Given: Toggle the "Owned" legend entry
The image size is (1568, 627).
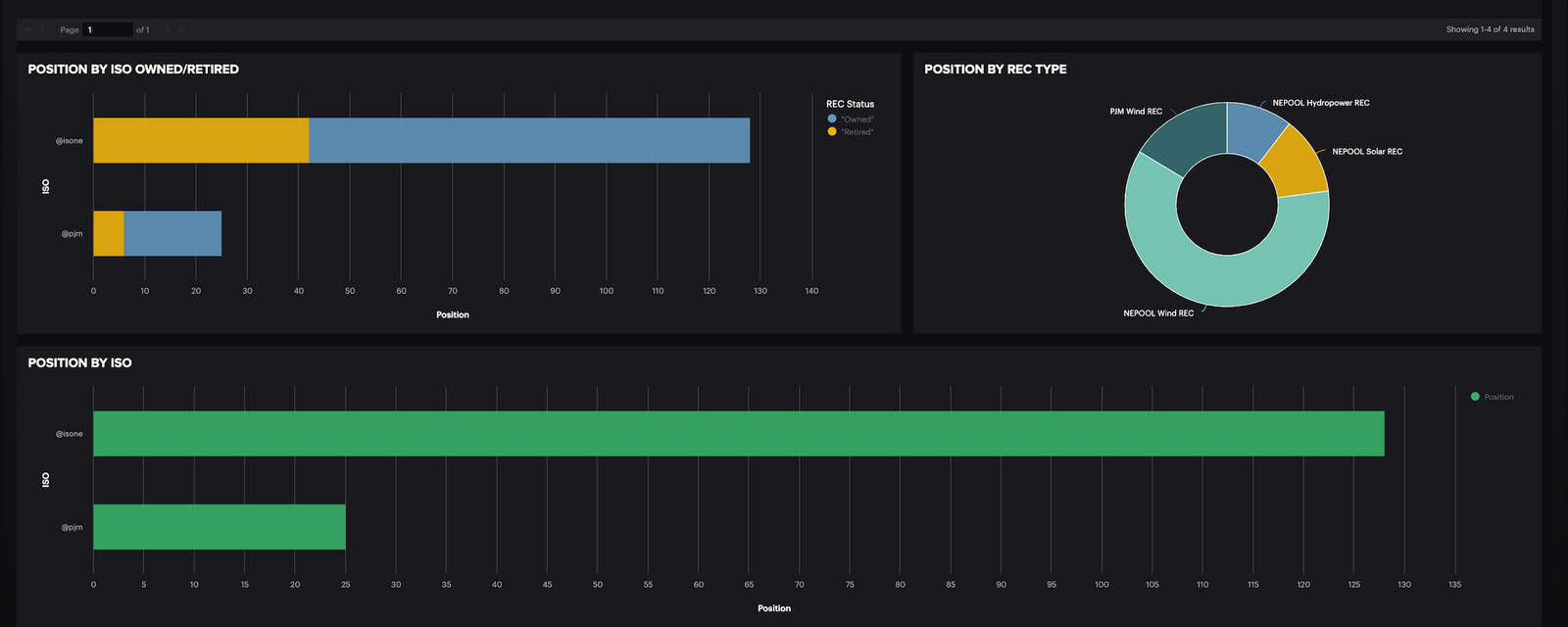Looking at the screenshot, I should pyautogui.click(x=857, y=120).
